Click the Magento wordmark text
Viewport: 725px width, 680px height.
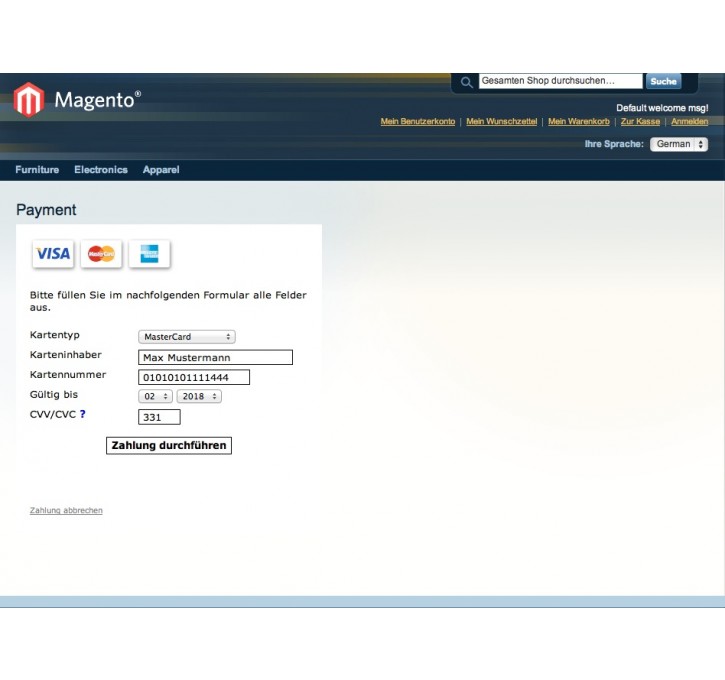click(98, 100)
